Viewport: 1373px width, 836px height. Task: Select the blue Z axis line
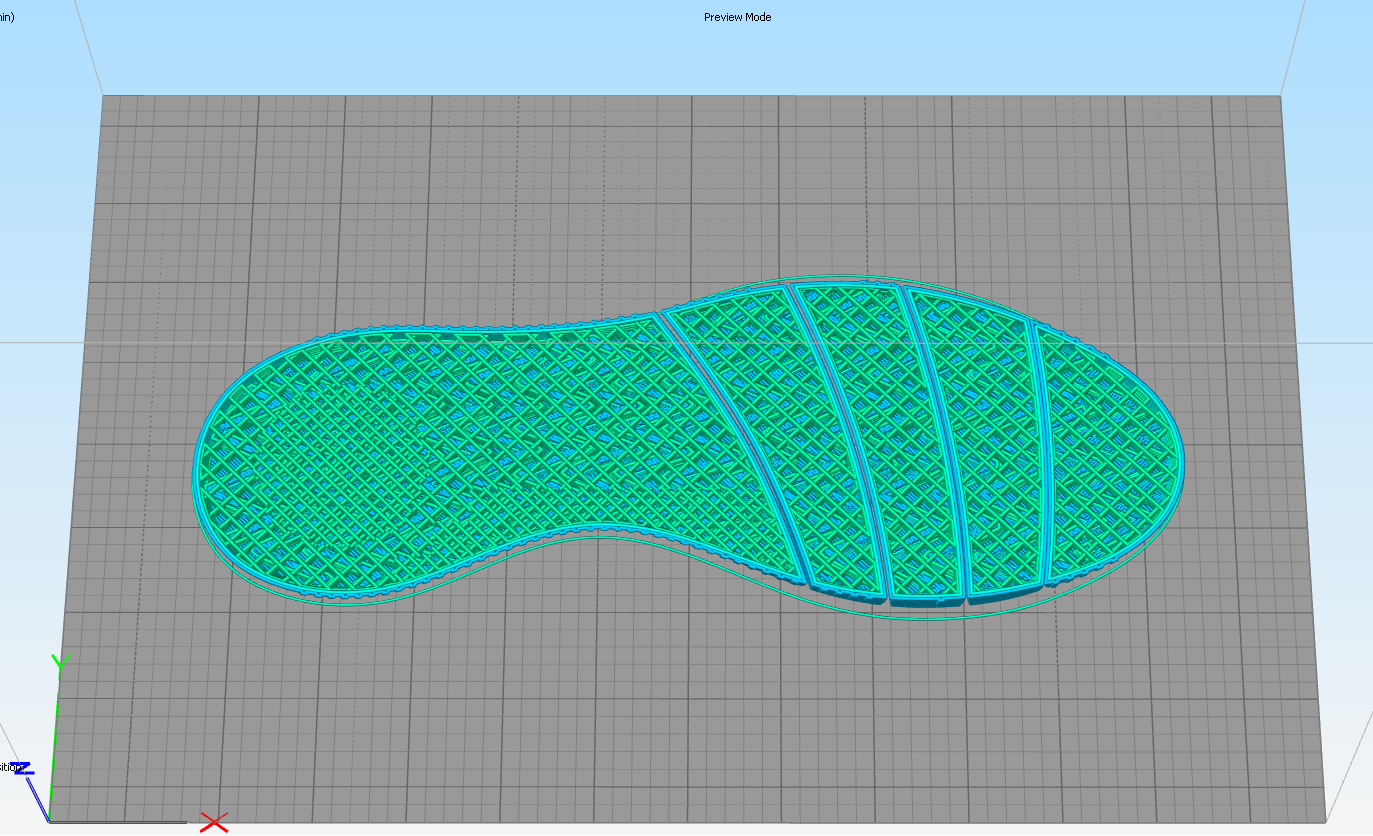pyautogui.click(x=38, y=797)
